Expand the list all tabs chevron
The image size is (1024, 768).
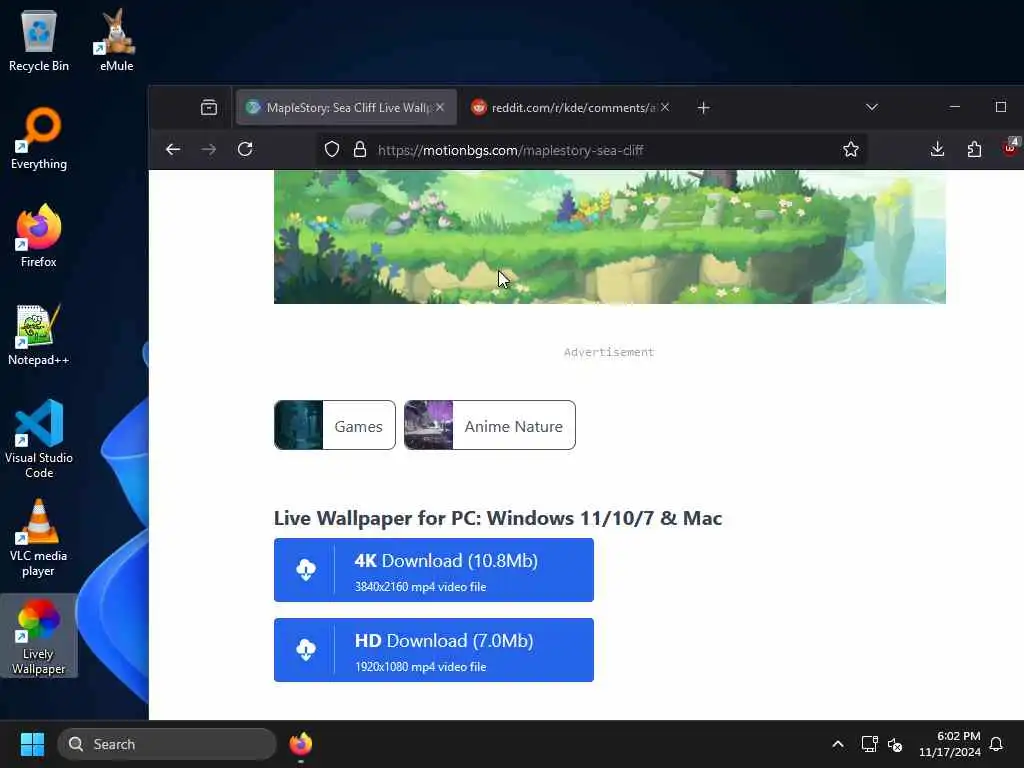pos(872,107)
